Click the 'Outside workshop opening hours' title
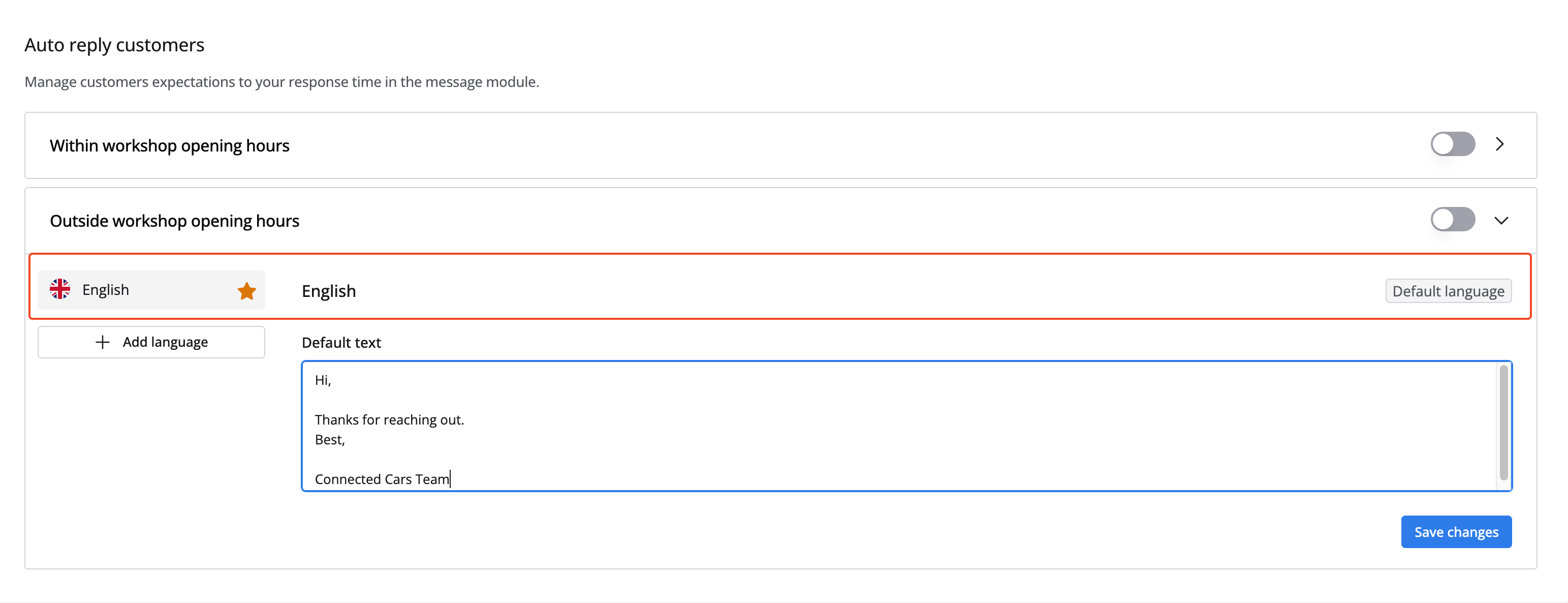 pos(174,221)
